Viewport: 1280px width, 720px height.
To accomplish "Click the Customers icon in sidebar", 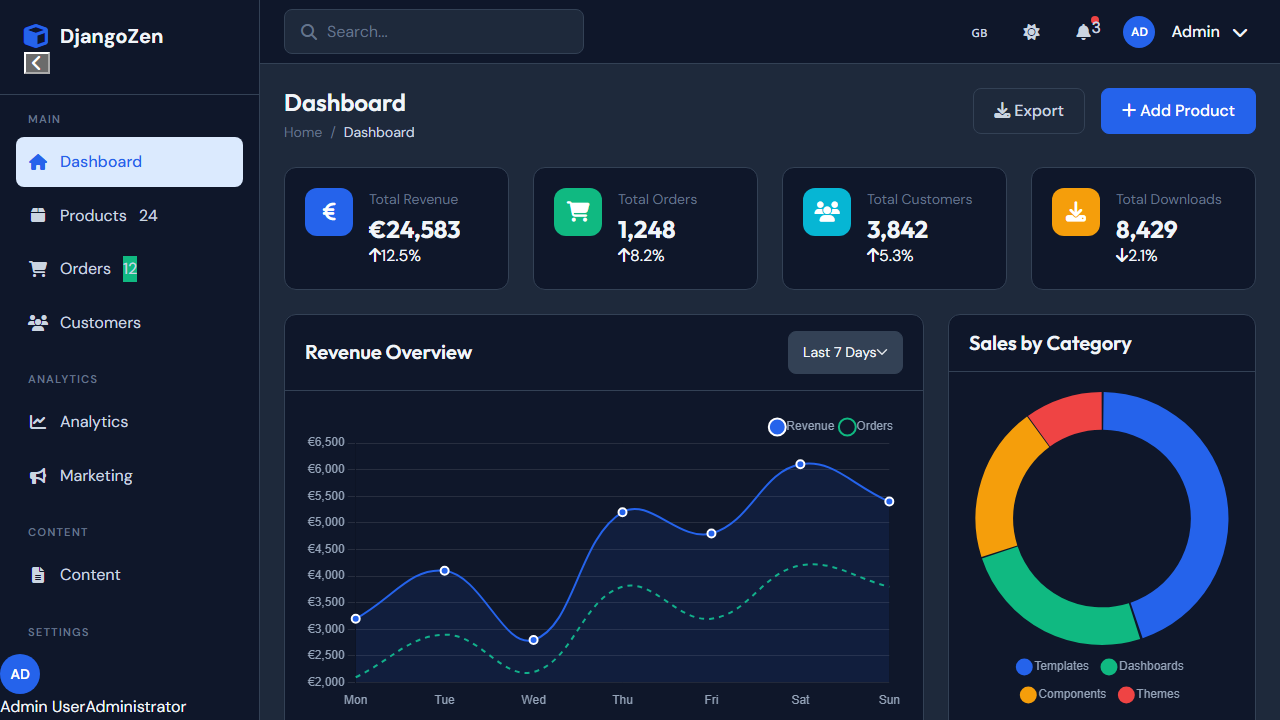I will (38, 322).
